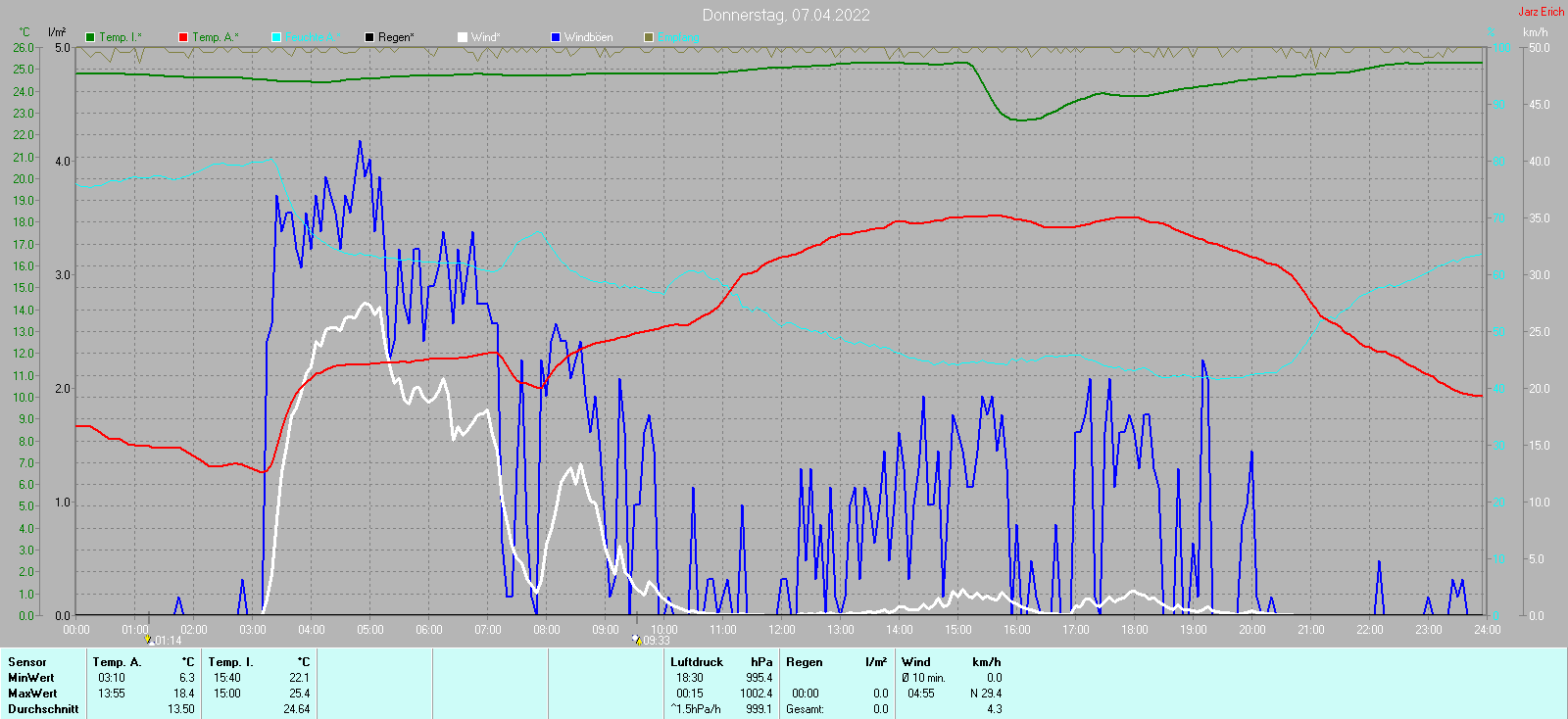Image resolution: width=1568 pixels, height=719 pixels.
Task: Select the cyan Feuchte A. legend swatch
Action: (276, 37)
